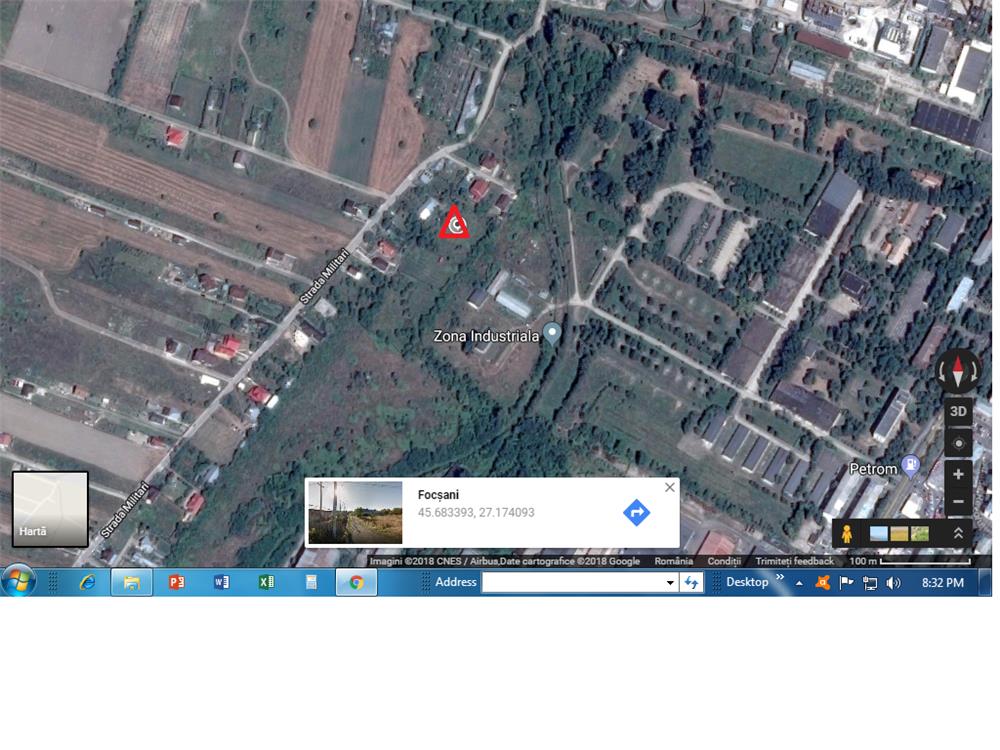Click the Petrom gas station marker
This screenshot has width=1000, height=750.
(x=910, y=465)
